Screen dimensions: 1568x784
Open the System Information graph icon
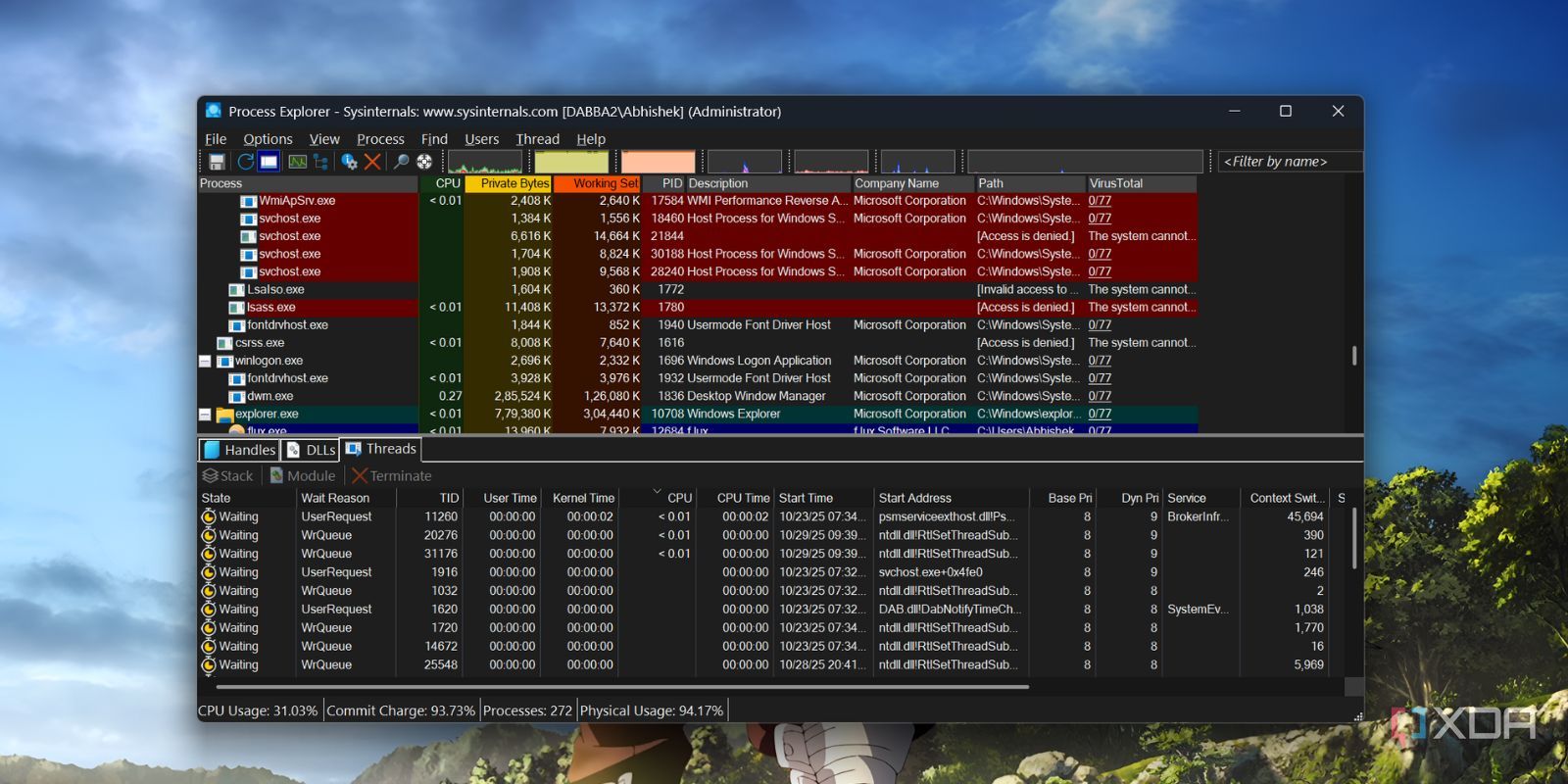pos(297,162)
